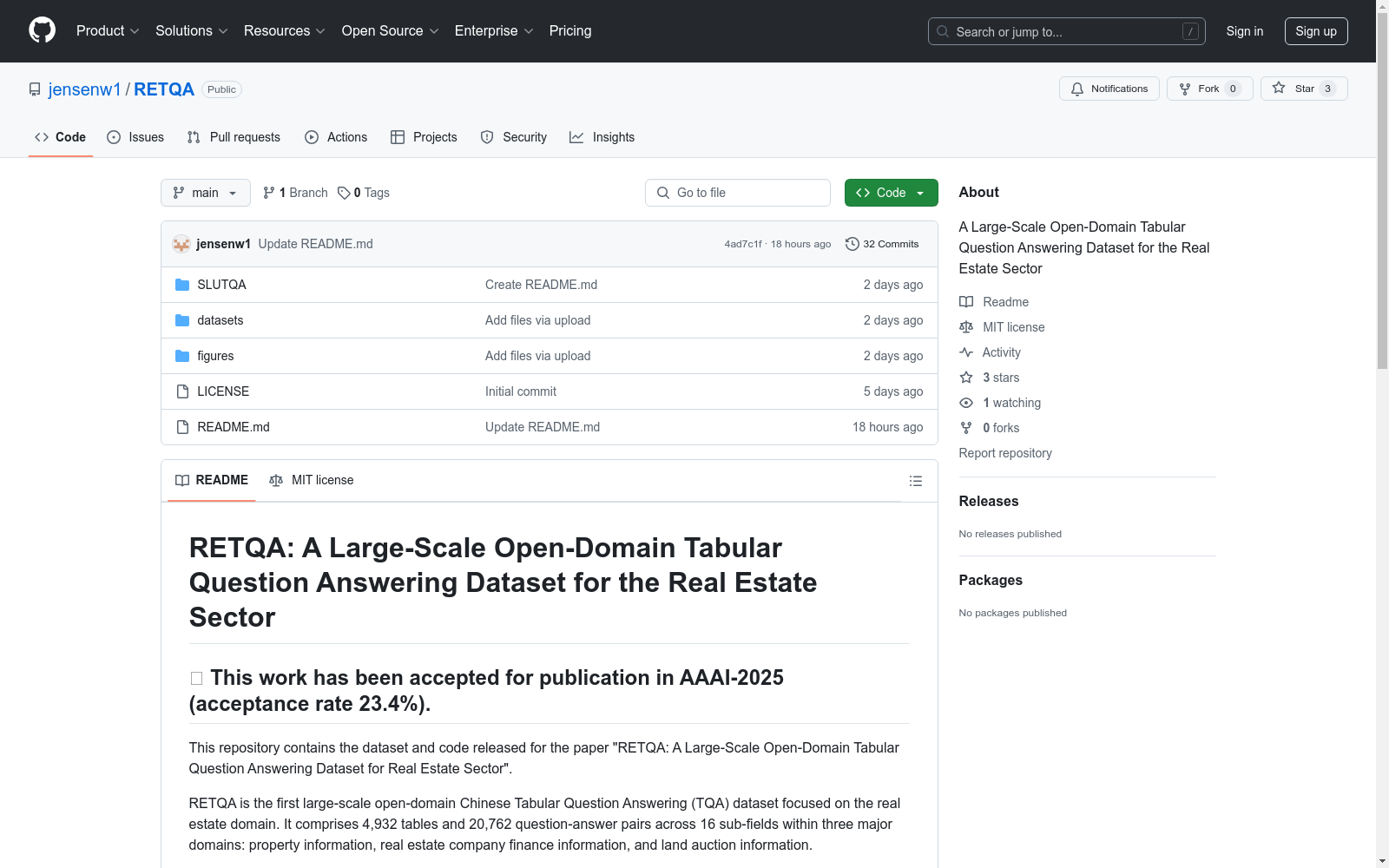Click the Go to file search box

click(x=738, y=193)
